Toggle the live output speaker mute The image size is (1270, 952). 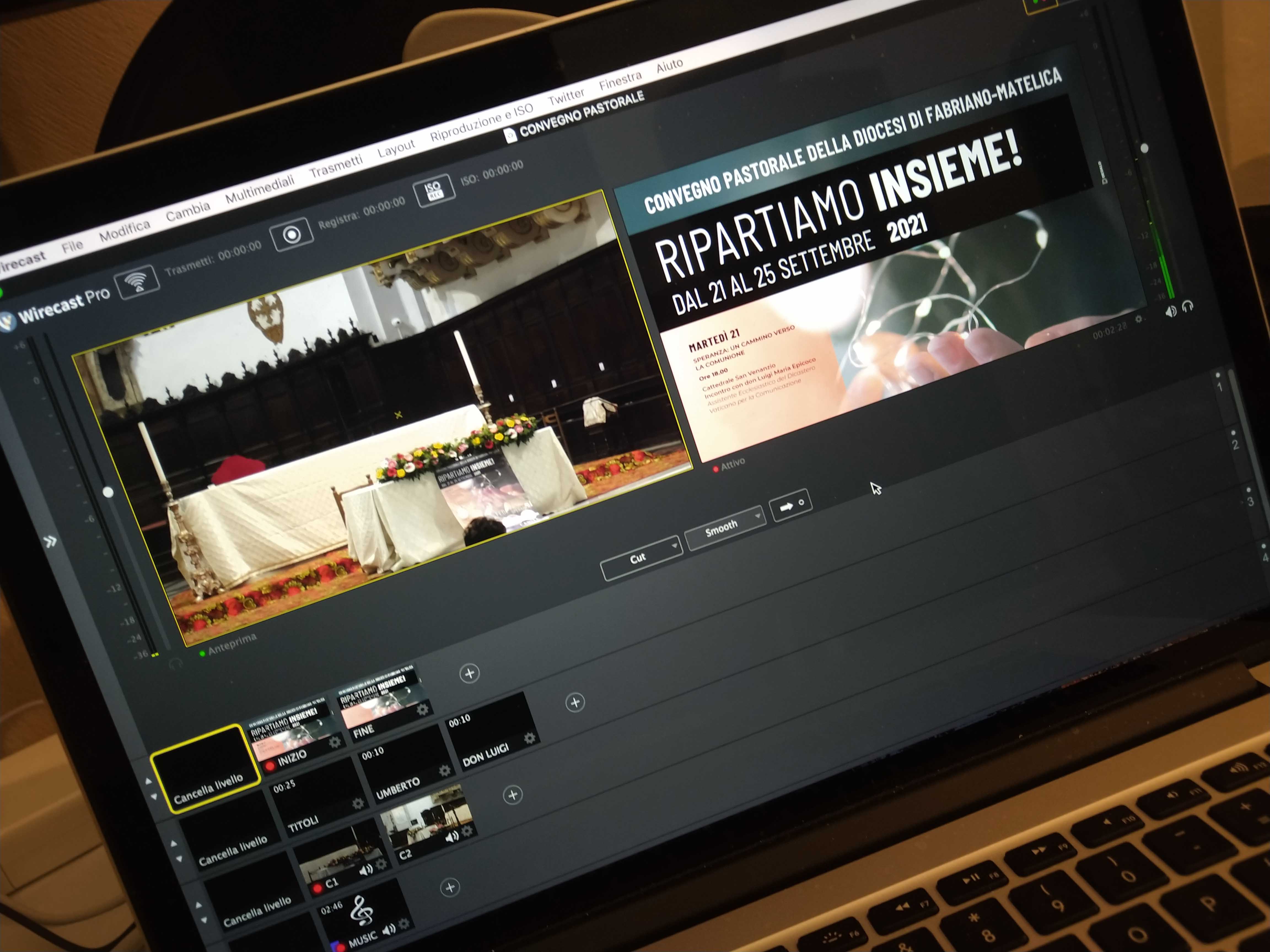1171,312
